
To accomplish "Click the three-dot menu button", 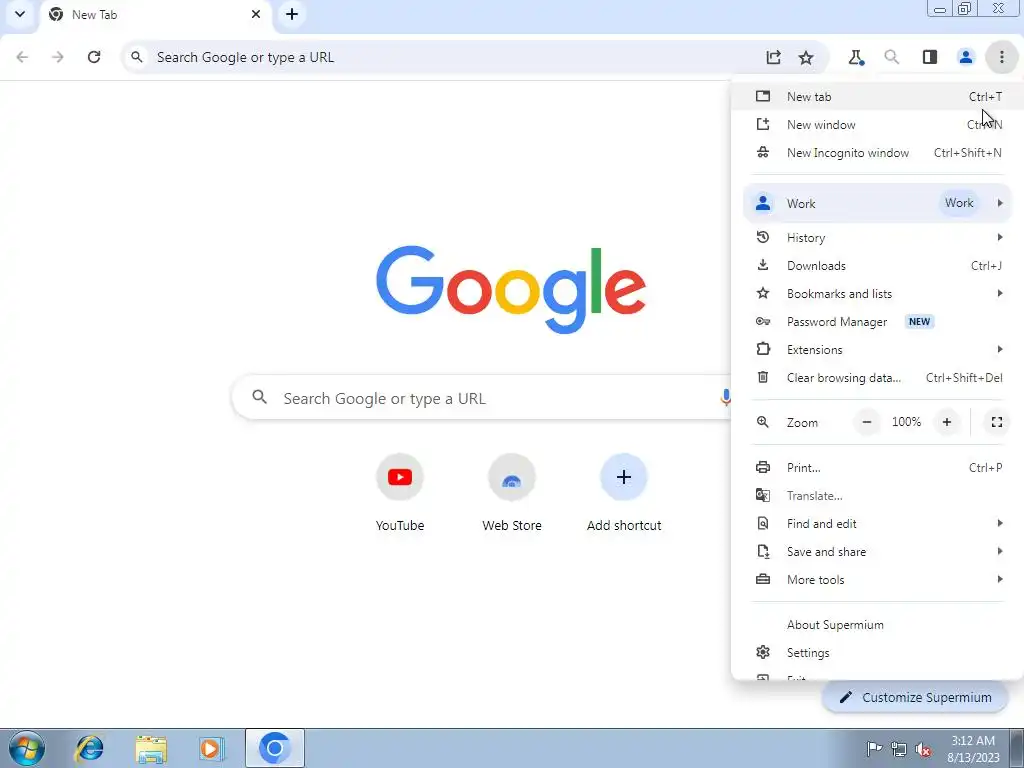I will tap(1001, 57).
